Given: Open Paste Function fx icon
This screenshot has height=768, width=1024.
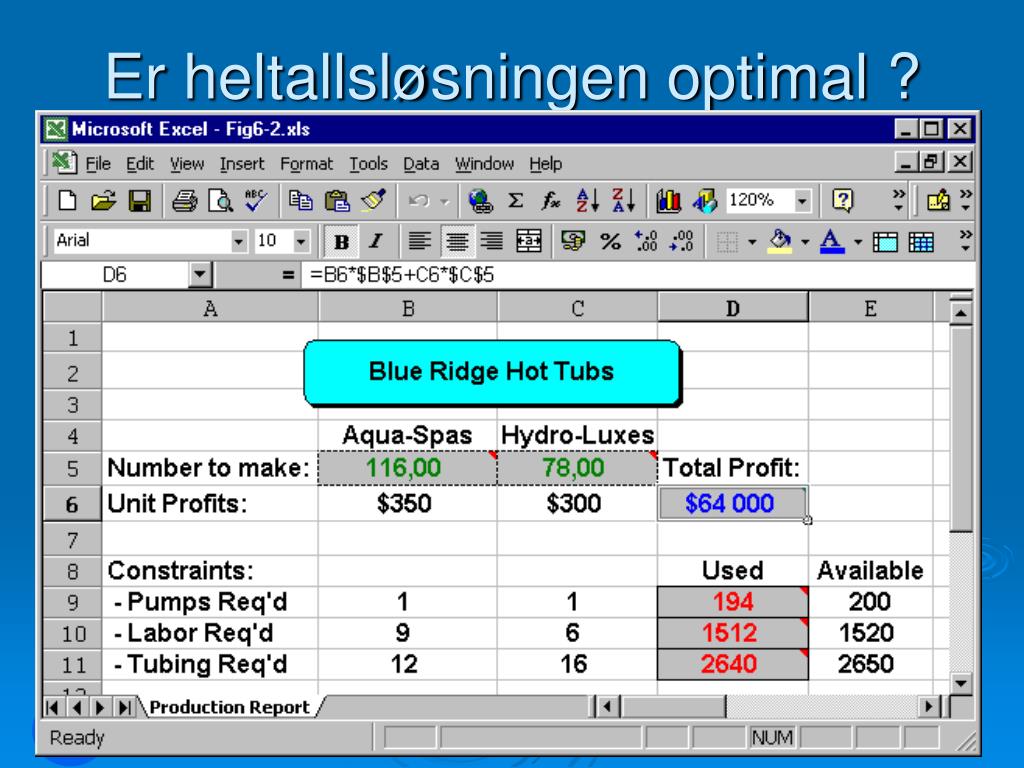Looking at the screenshot, I should [x=551, y=200].
